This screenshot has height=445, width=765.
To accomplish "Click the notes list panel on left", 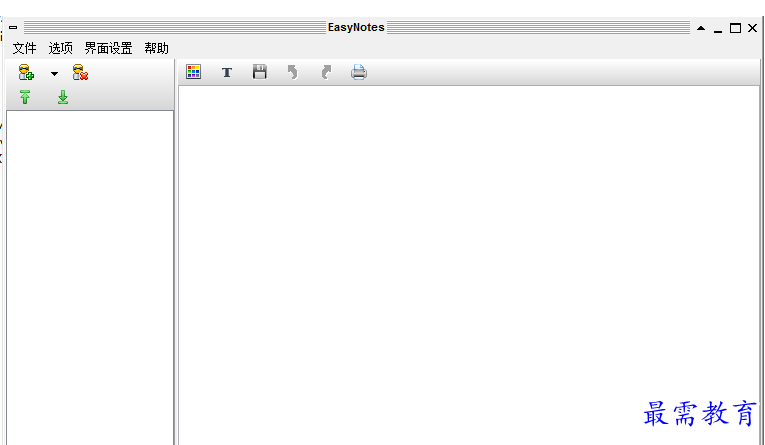I will [90, 277].
